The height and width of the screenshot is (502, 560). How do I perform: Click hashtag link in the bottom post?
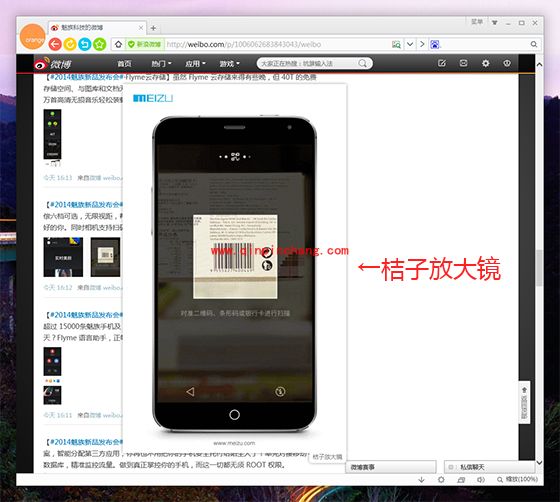pyautogui.click(x=86, y=442)
